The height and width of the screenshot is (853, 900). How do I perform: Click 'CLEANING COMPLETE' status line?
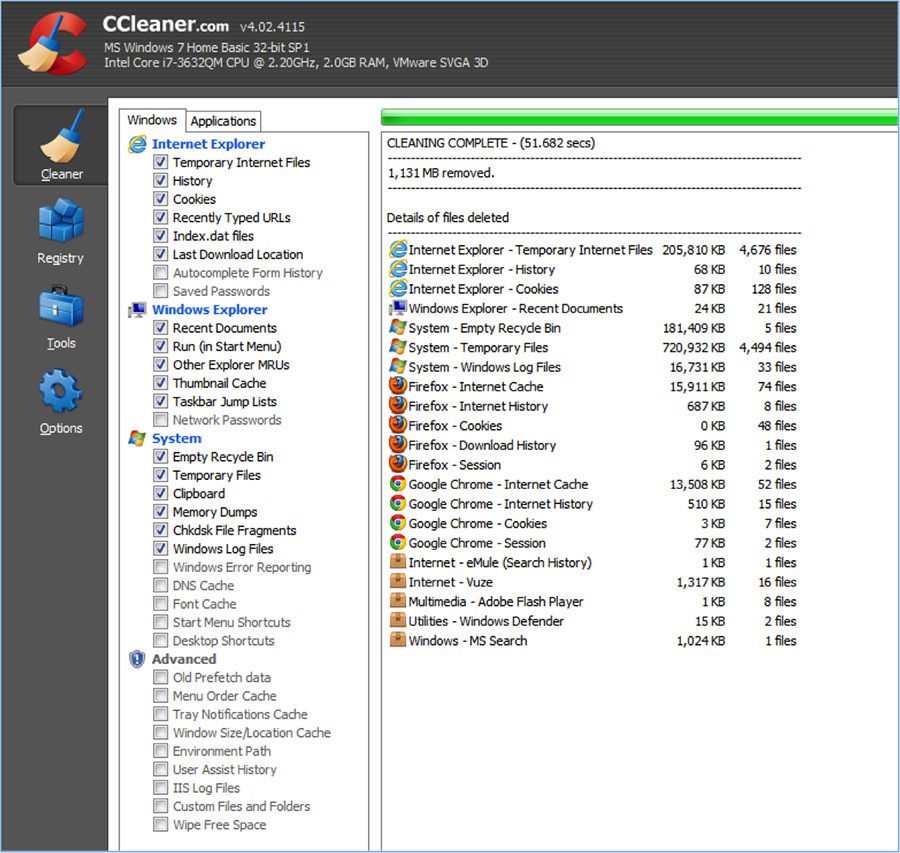(491, 143)
